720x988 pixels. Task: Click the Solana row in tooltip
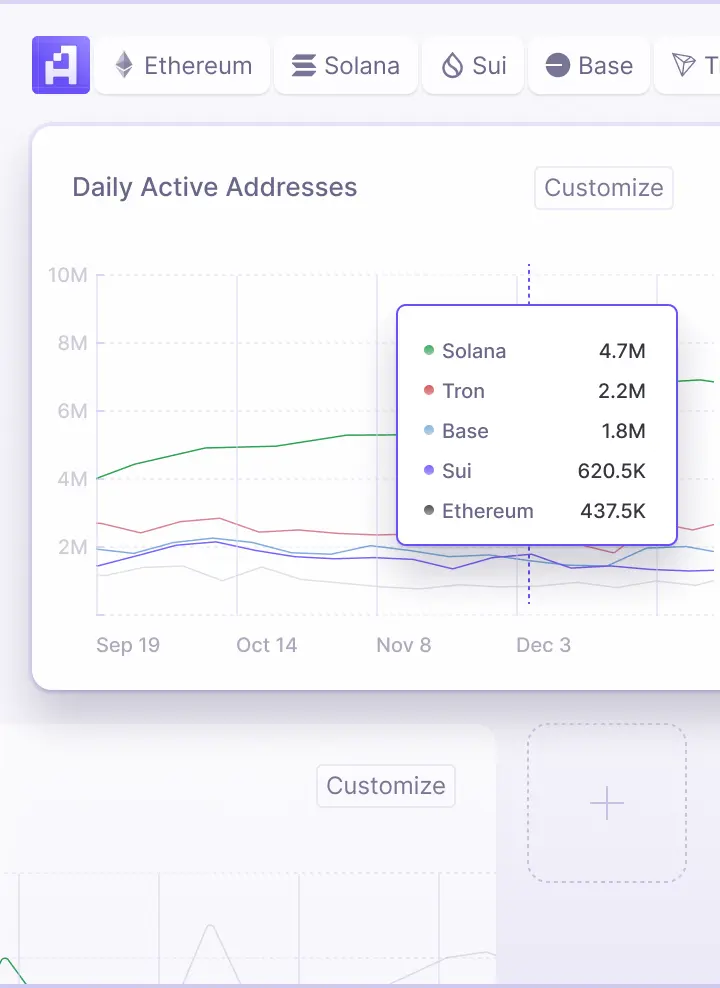click(535, 351)
